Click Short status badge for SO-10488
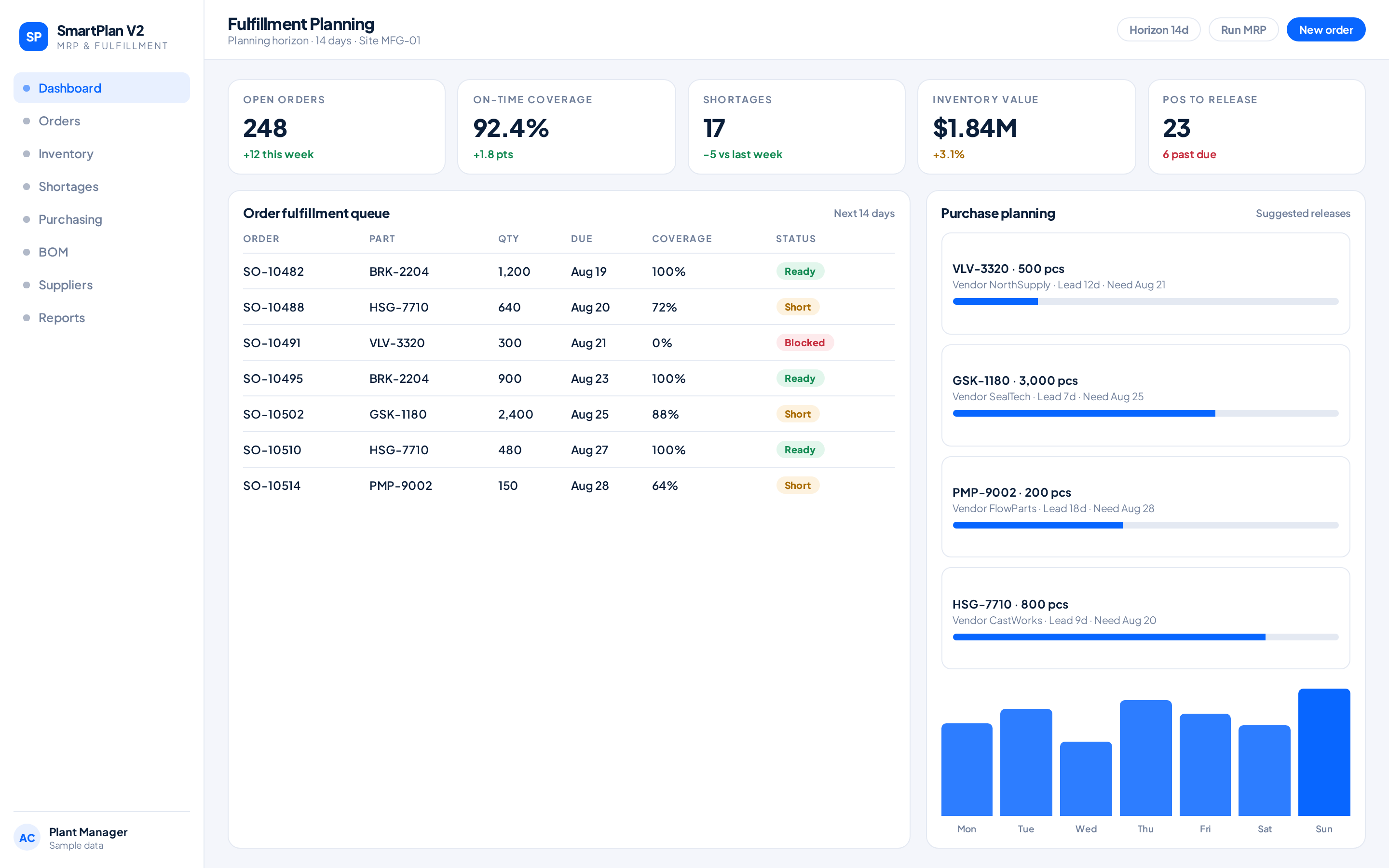This screenshot has height=868, width=1389. (x=798, y=307)
